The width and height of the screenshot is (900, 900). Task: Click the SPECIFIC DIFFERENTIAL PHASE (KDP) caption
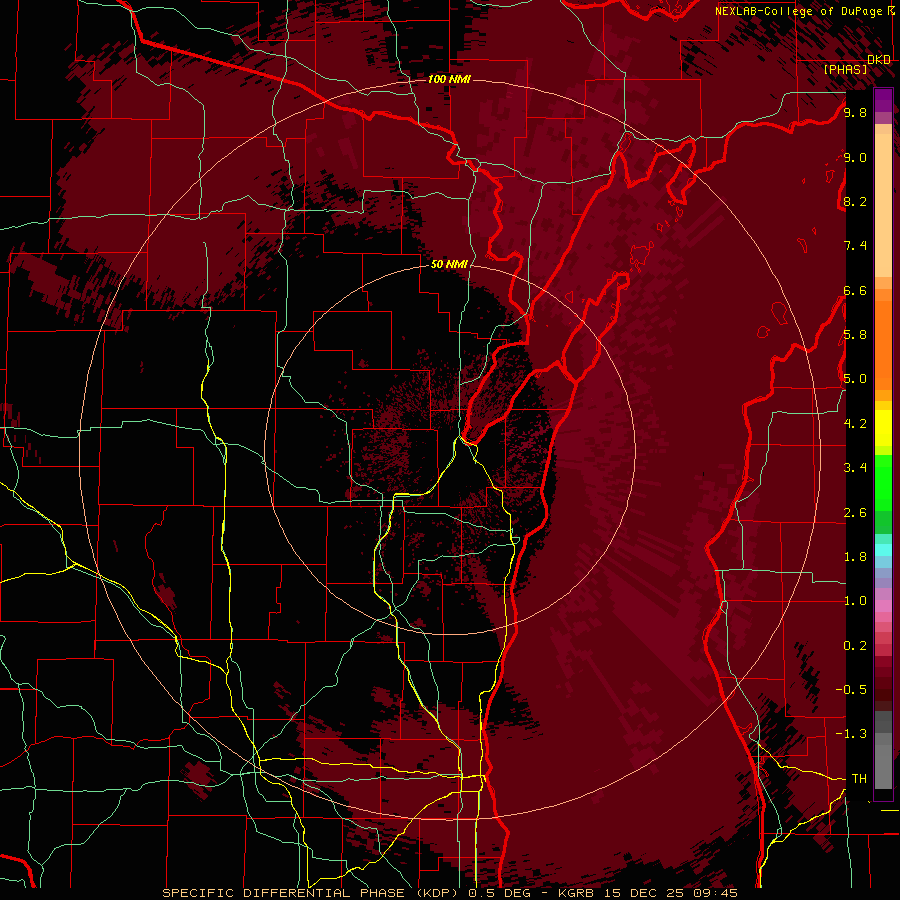(x=313, y=893)
